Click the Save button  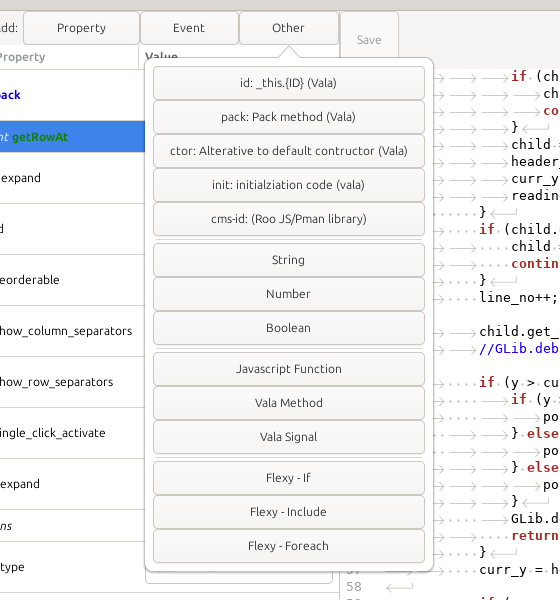(x=369, y=40)
